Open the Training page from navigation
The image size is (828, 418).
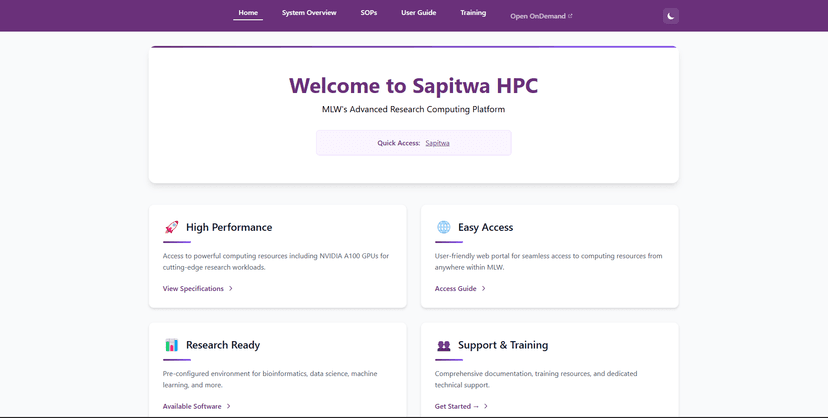[x=473, y=13]
